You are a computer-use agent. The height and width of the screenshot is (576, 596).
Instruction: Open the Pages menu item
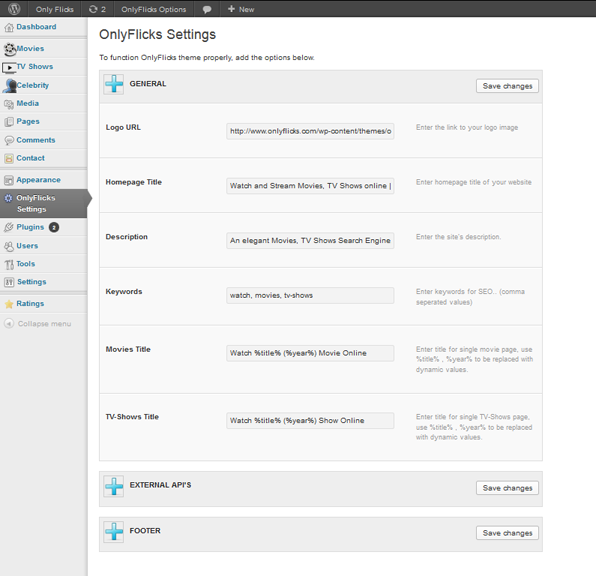(x=28, y=122)
